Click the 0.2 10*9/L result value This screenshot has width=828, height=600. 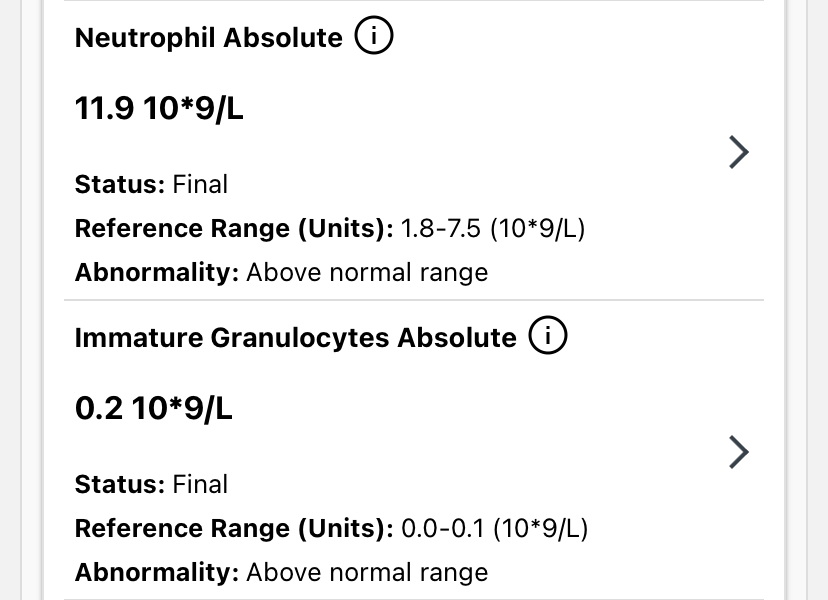154,409
